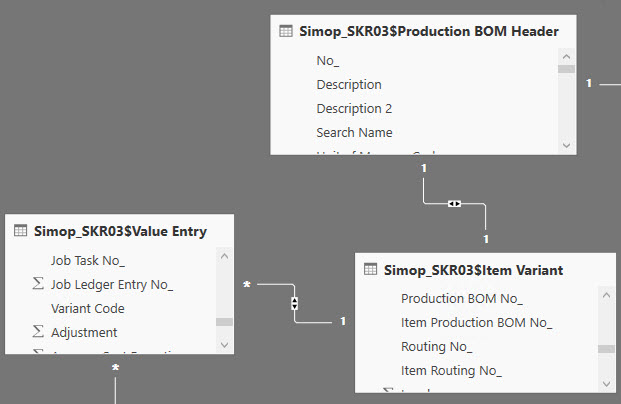
Task: Select the Description 2 field
Action: [354, 109]
